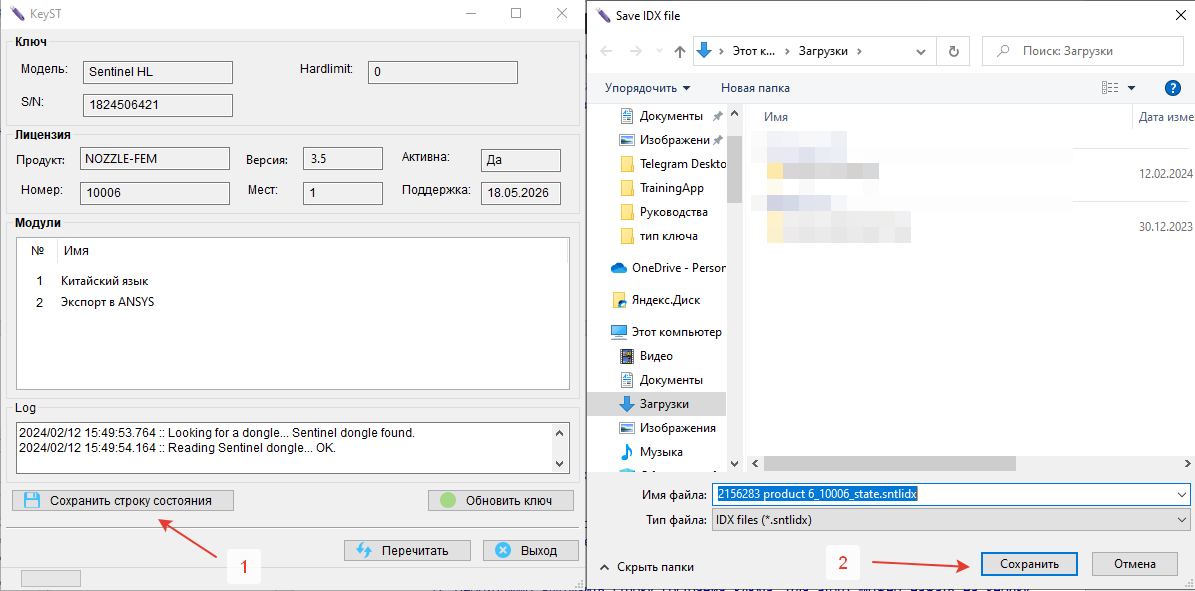Select module row Экспорт в ANSYS

coord(107,302)
